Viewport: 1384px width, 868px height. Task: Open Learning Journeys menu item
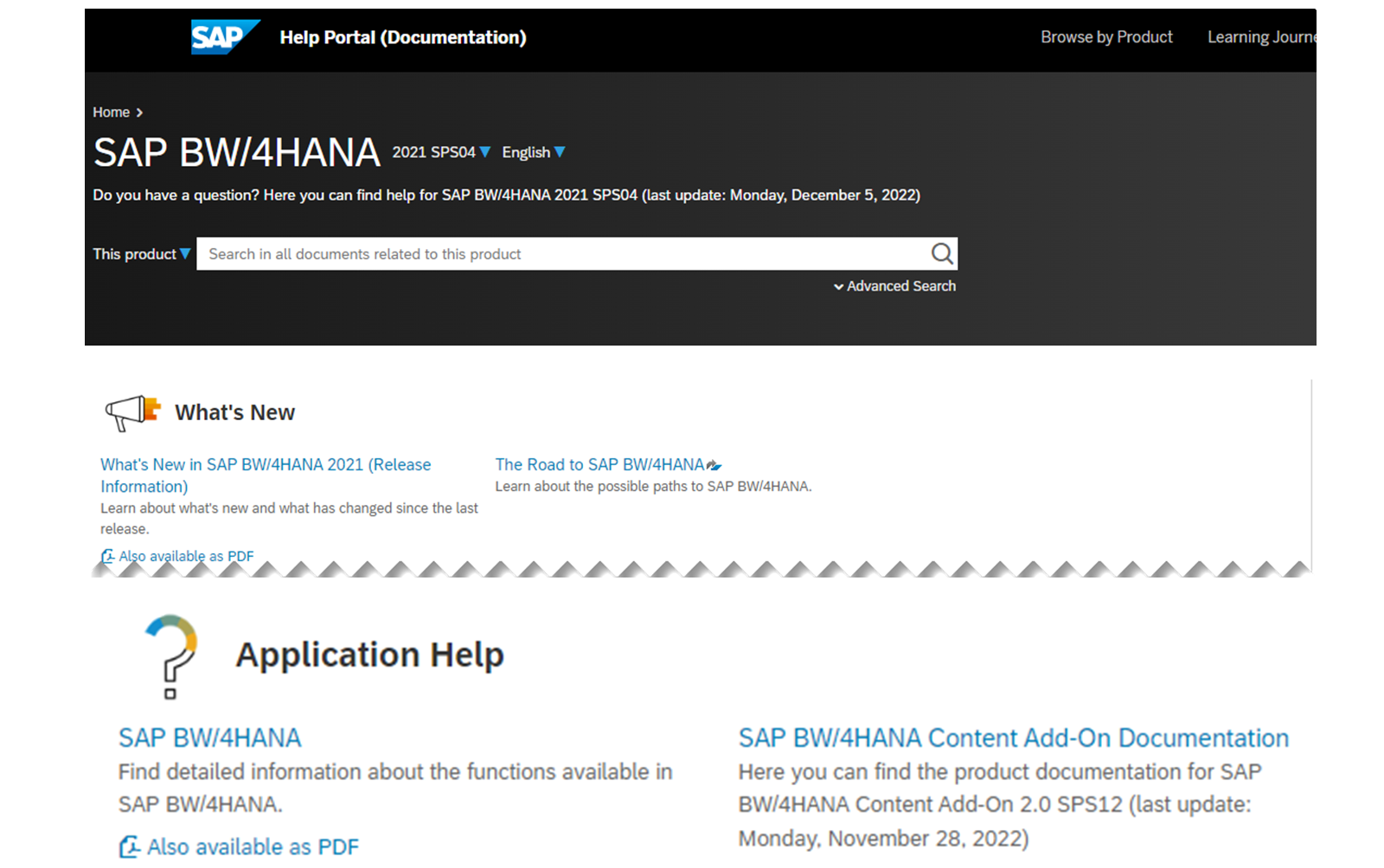click(1261, 37)
